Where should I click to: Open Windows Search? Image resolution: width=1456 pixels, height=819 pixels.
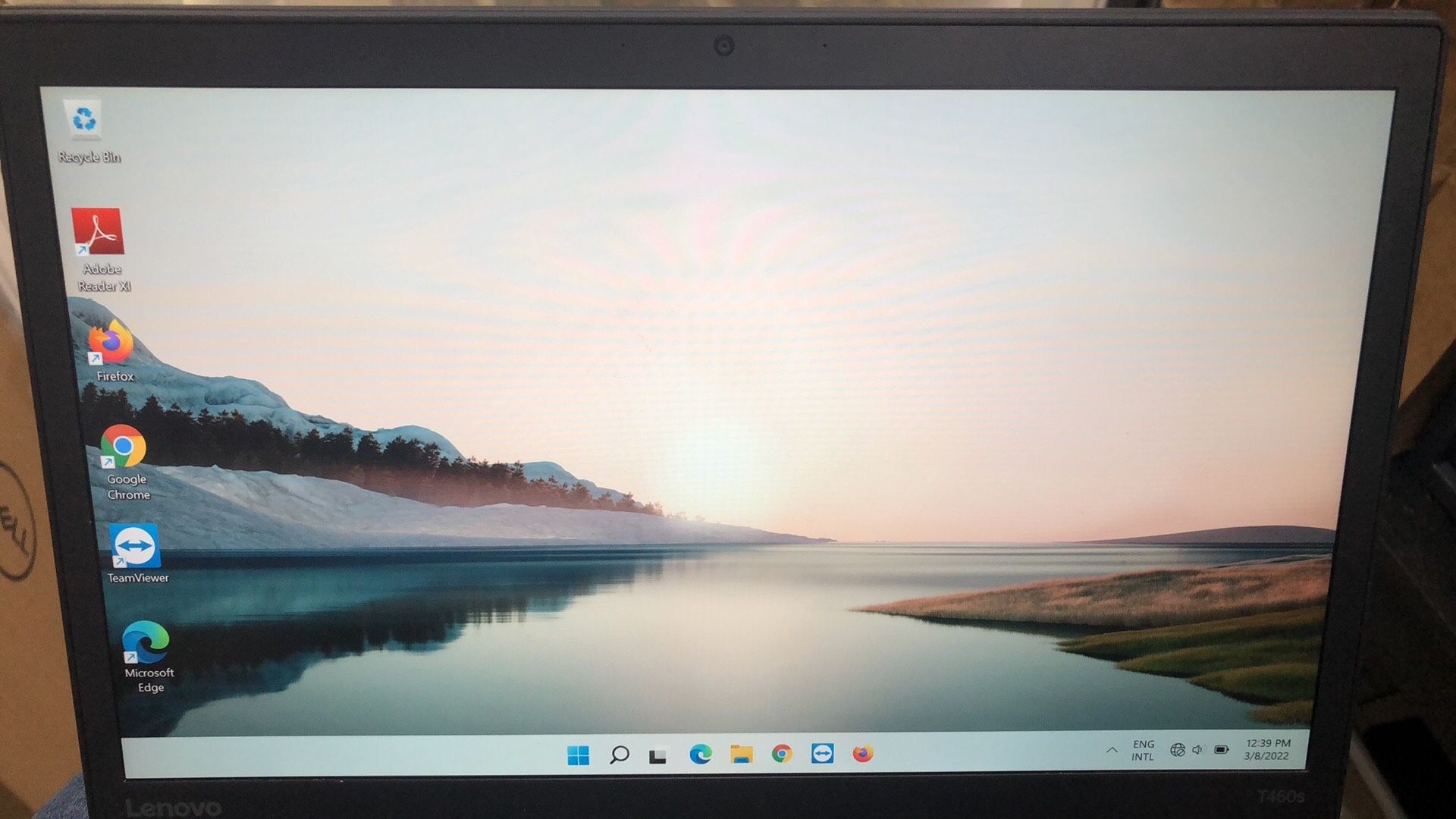point(619,755)
